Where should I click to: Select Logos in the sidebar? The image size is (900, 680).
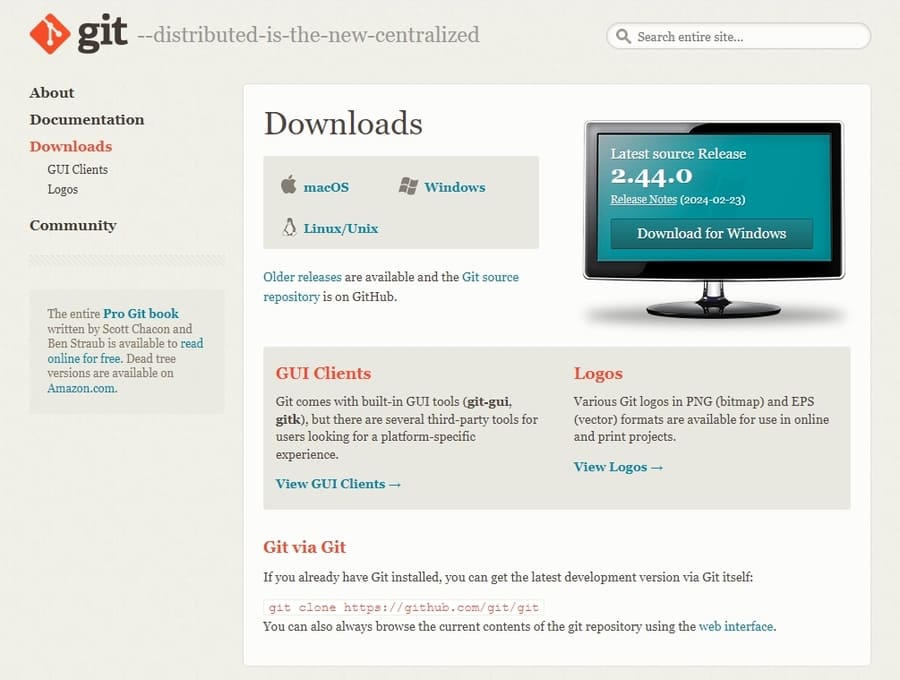tap(62, 190)
